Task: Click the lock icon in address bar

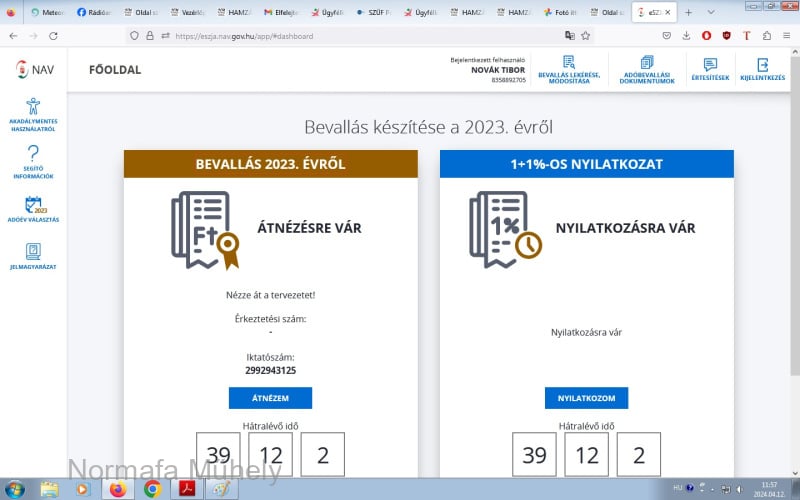Action: pyautogui.click(x=149, y=36)
